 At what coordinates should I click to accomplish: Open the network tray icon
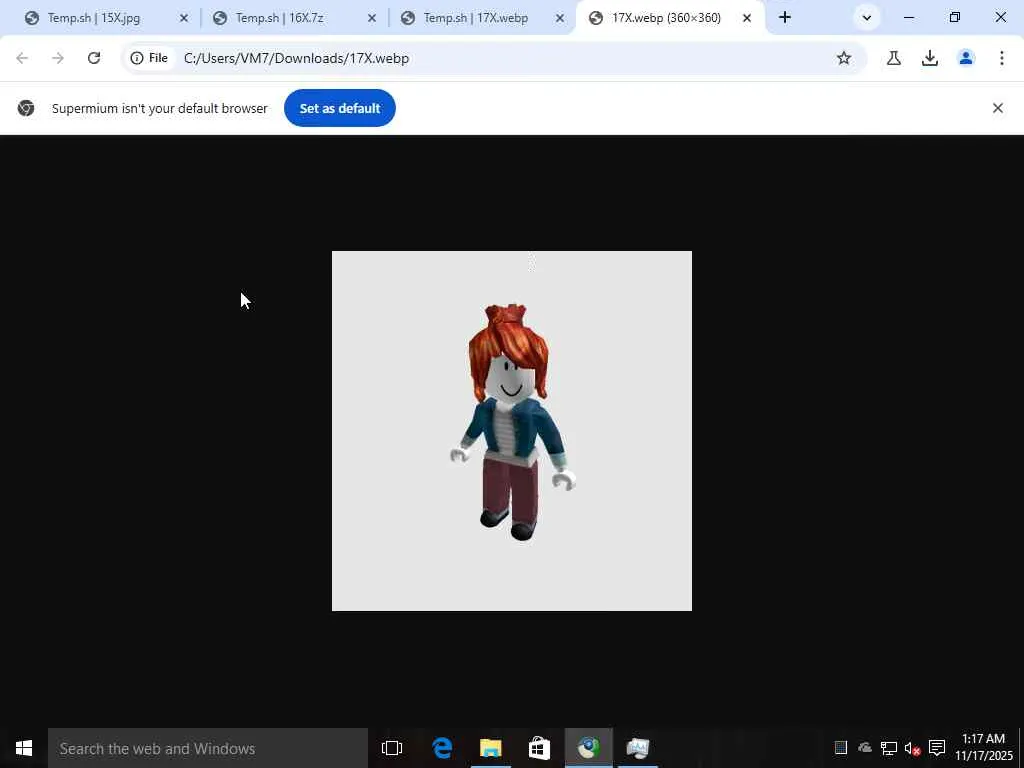pos(888,748)
